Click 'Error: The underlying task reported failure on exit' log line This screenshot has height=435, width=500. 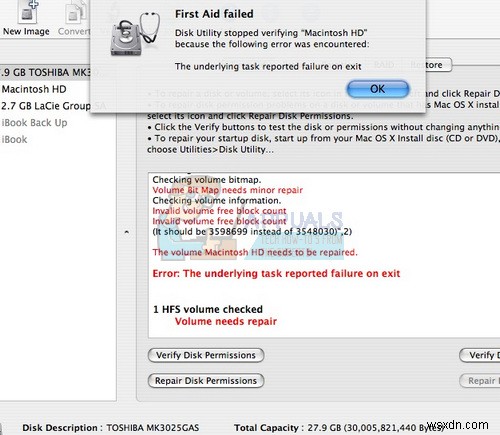(x=276, y=274)
